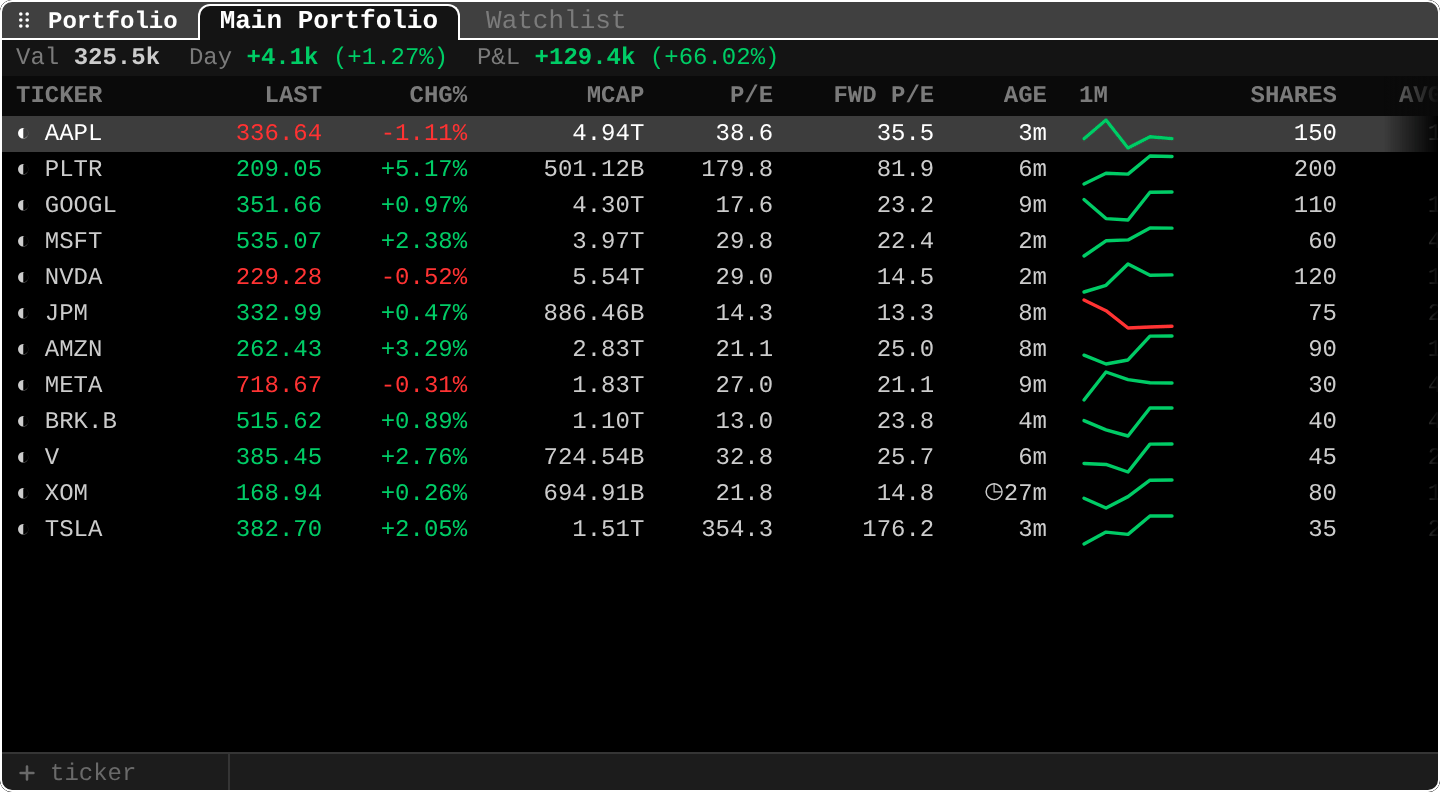
Task: Click the half-circle marker next to TSLA
Action: coord(23,529)
